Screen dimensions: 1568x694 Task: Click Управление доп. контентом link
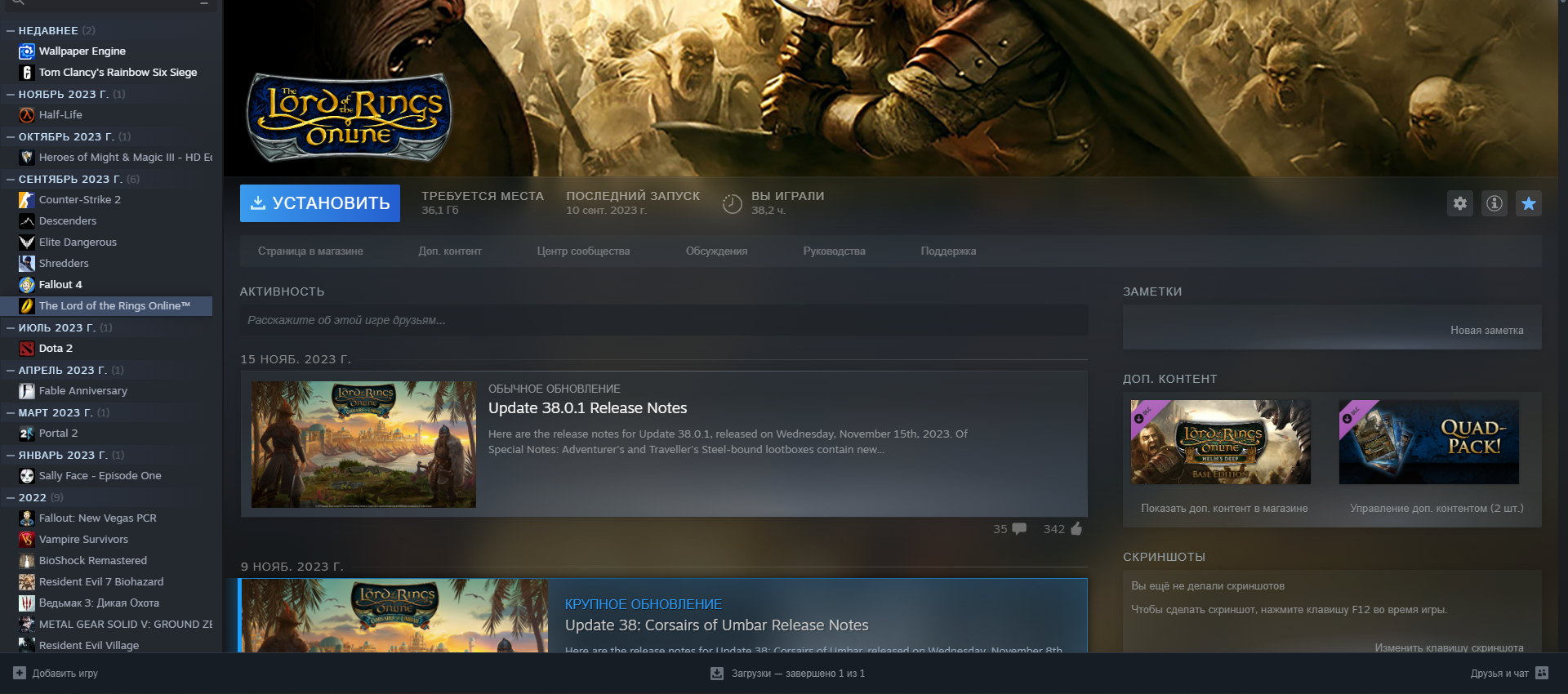coord(1437,509)
